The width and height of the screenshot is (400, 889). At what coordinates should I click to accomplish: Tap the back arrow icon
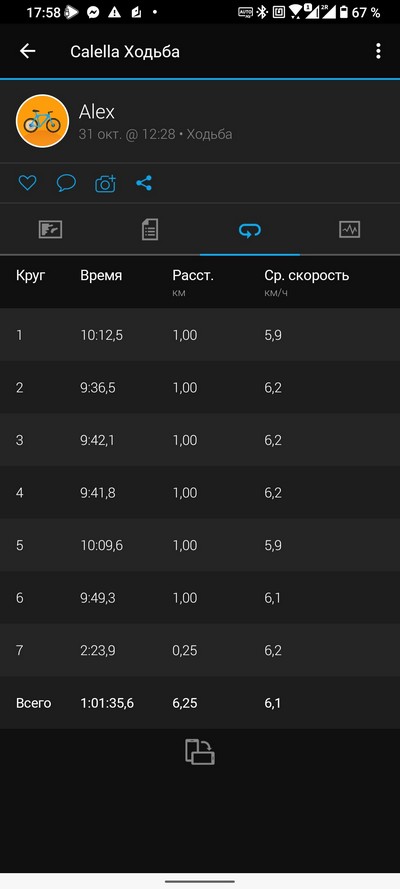pos(27,51)
